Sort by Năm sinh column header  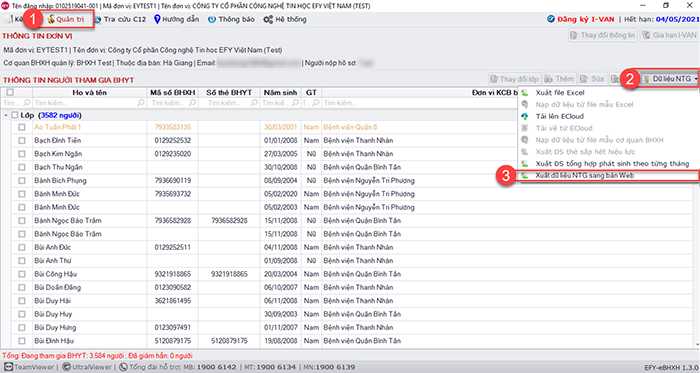click(x=280, y=93)
